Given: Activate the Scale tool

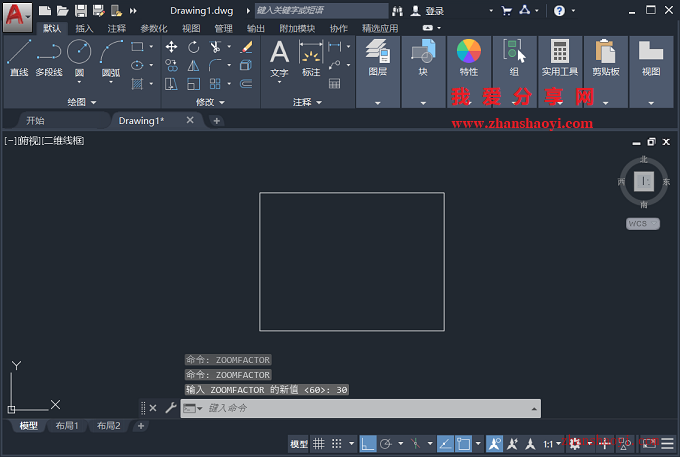Looking at the screenshot, I should [x=193, y=84].
